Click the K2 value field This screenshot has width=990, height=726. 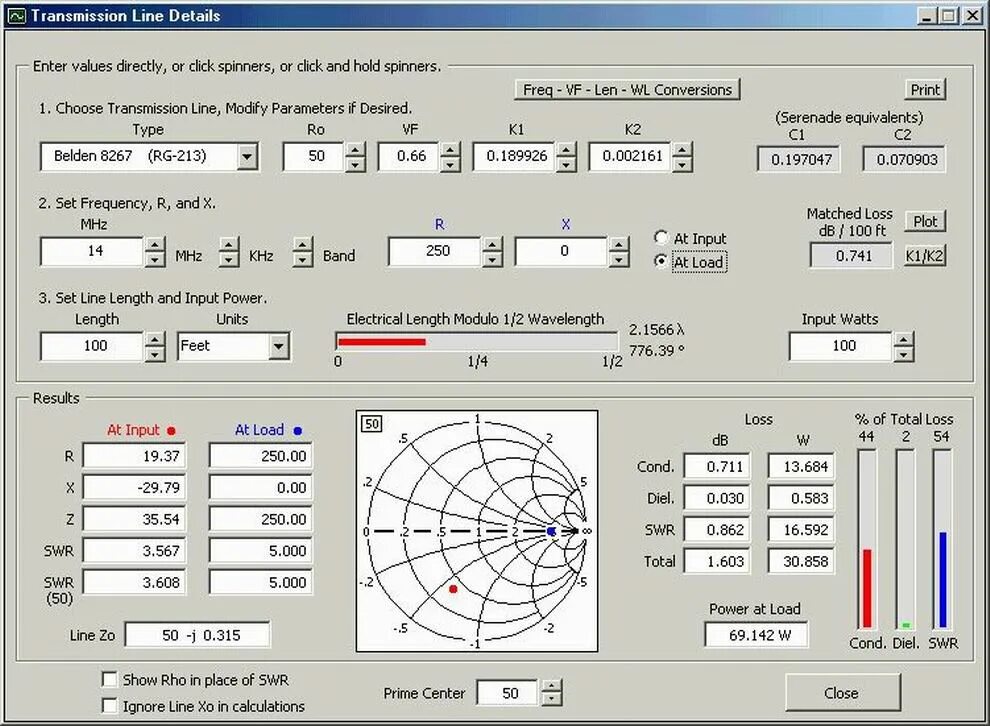click(631, 157)
